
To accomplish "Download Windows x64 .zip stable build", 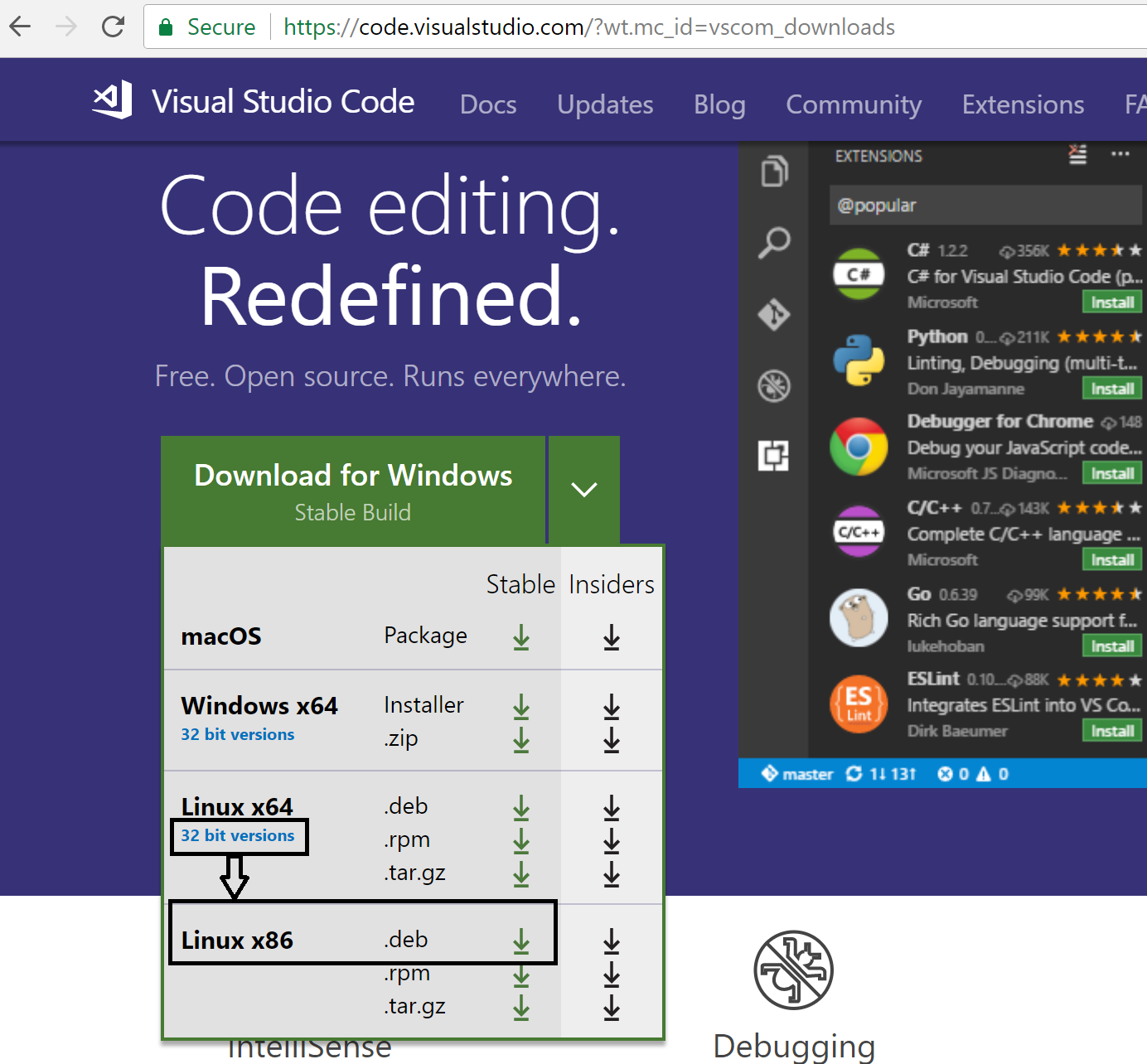I will pos(521,739).
